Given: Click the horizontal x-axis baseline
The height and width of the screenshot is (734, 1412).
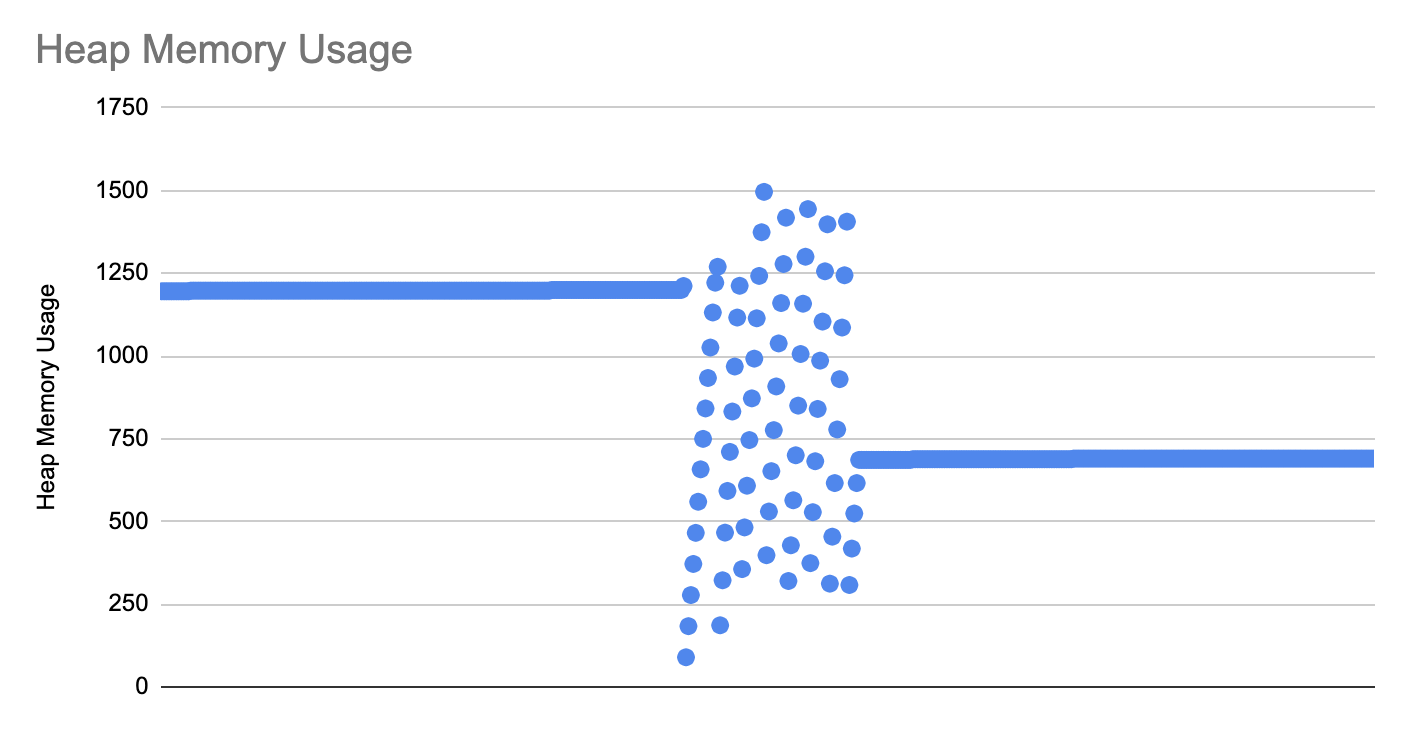Looking at the screenshot, I should (x=768, y=687).
